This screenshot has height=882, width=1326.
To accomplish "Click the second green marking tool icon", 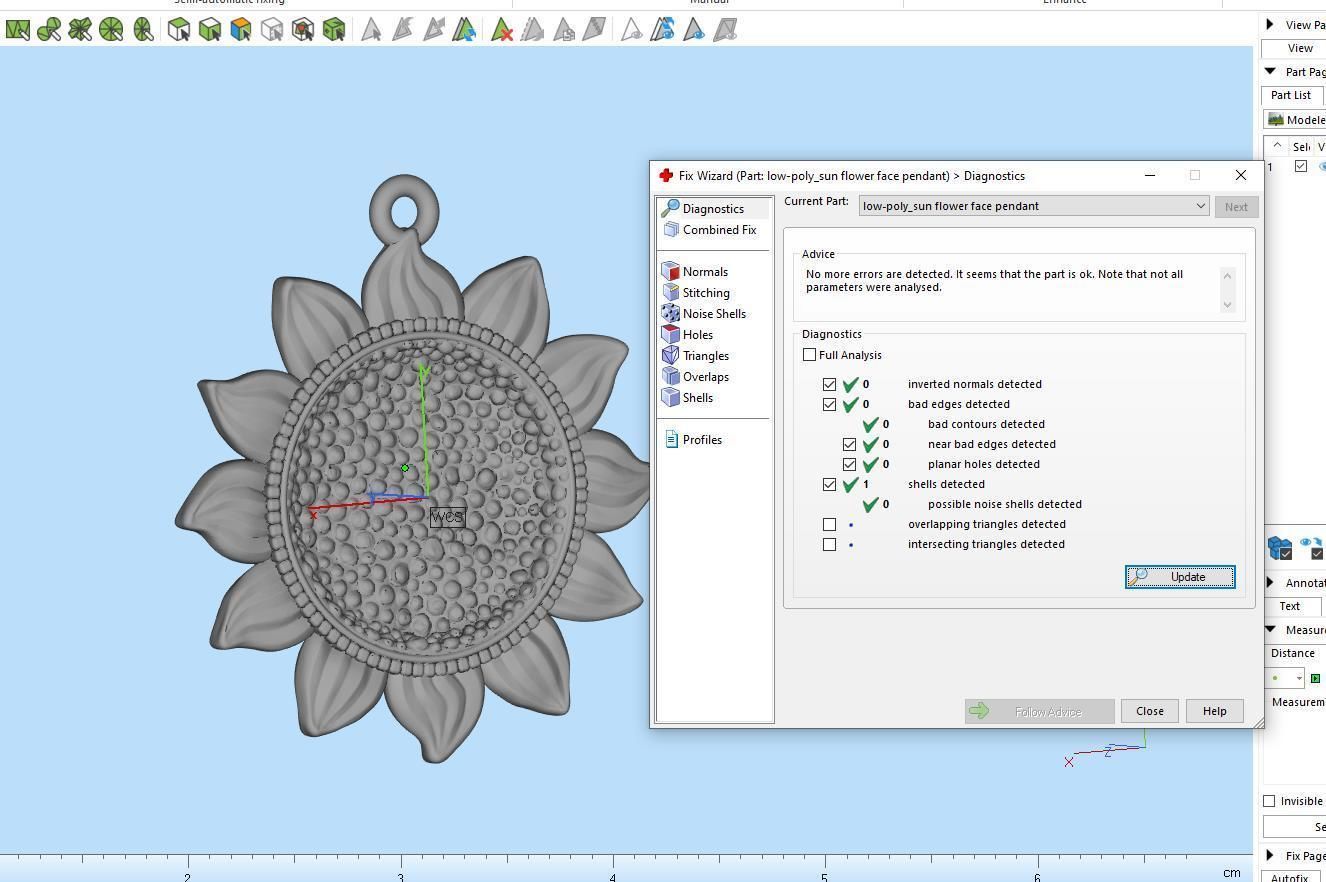I will tap(49, 30).
